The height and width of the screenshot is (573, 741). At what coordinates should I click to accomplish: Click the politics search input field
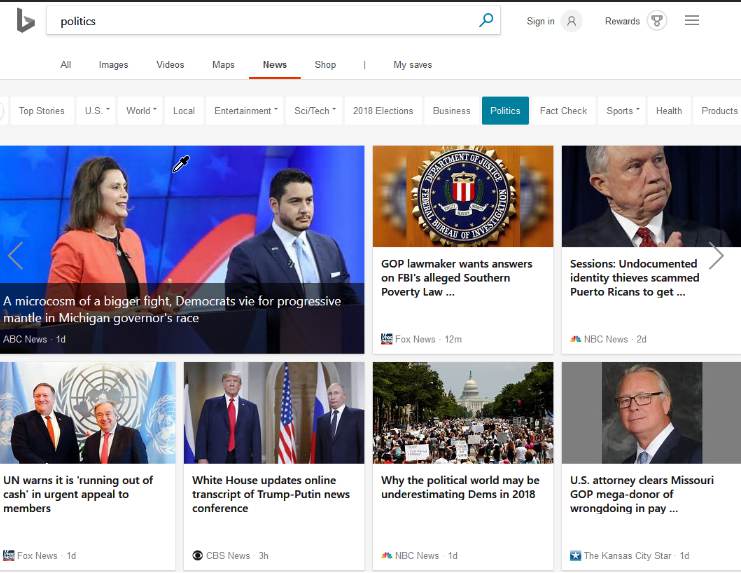point(260,21)
